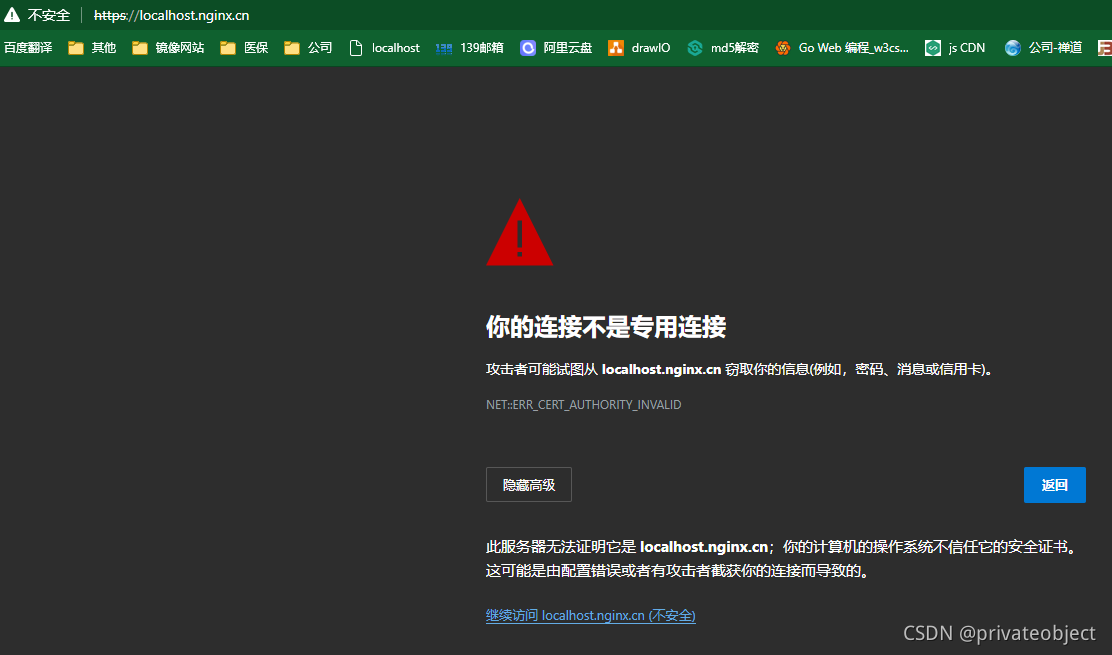Click the 隐藏高级 button

pyautogui.click(x=528, y=484)
